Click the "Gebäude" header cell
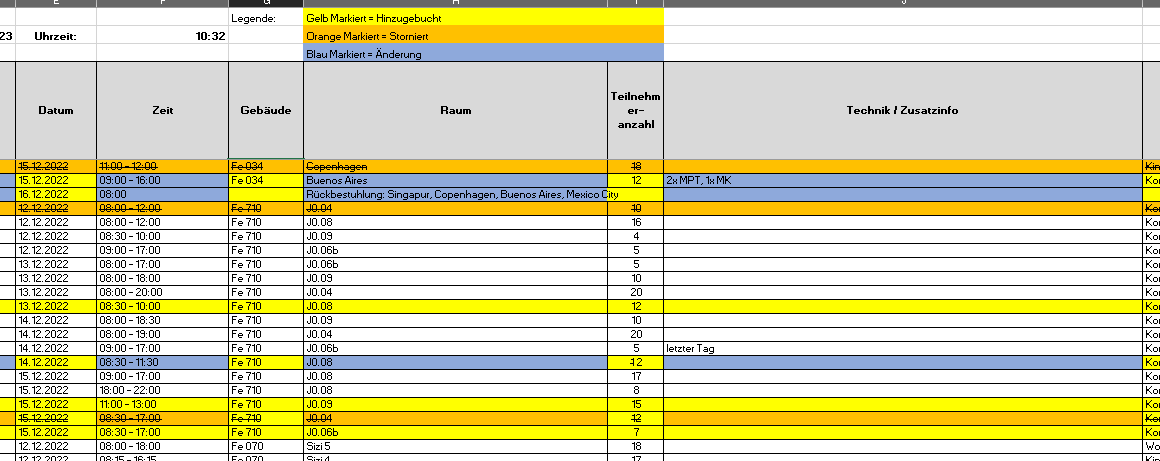This screenshot has height=461, width=1160. [266, 110]
